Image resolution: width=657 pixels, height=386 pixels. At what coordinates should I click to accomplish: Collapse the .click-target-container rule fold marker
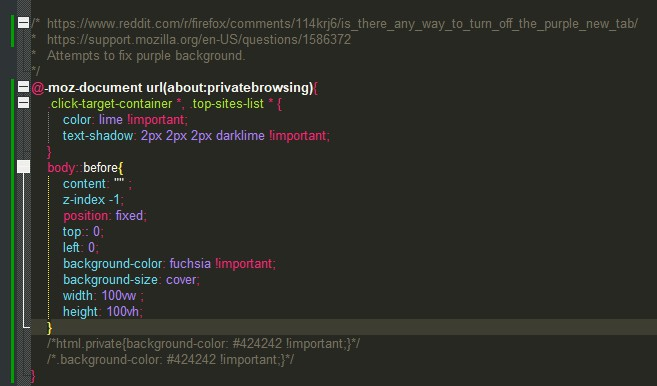[x=23, y=103]
